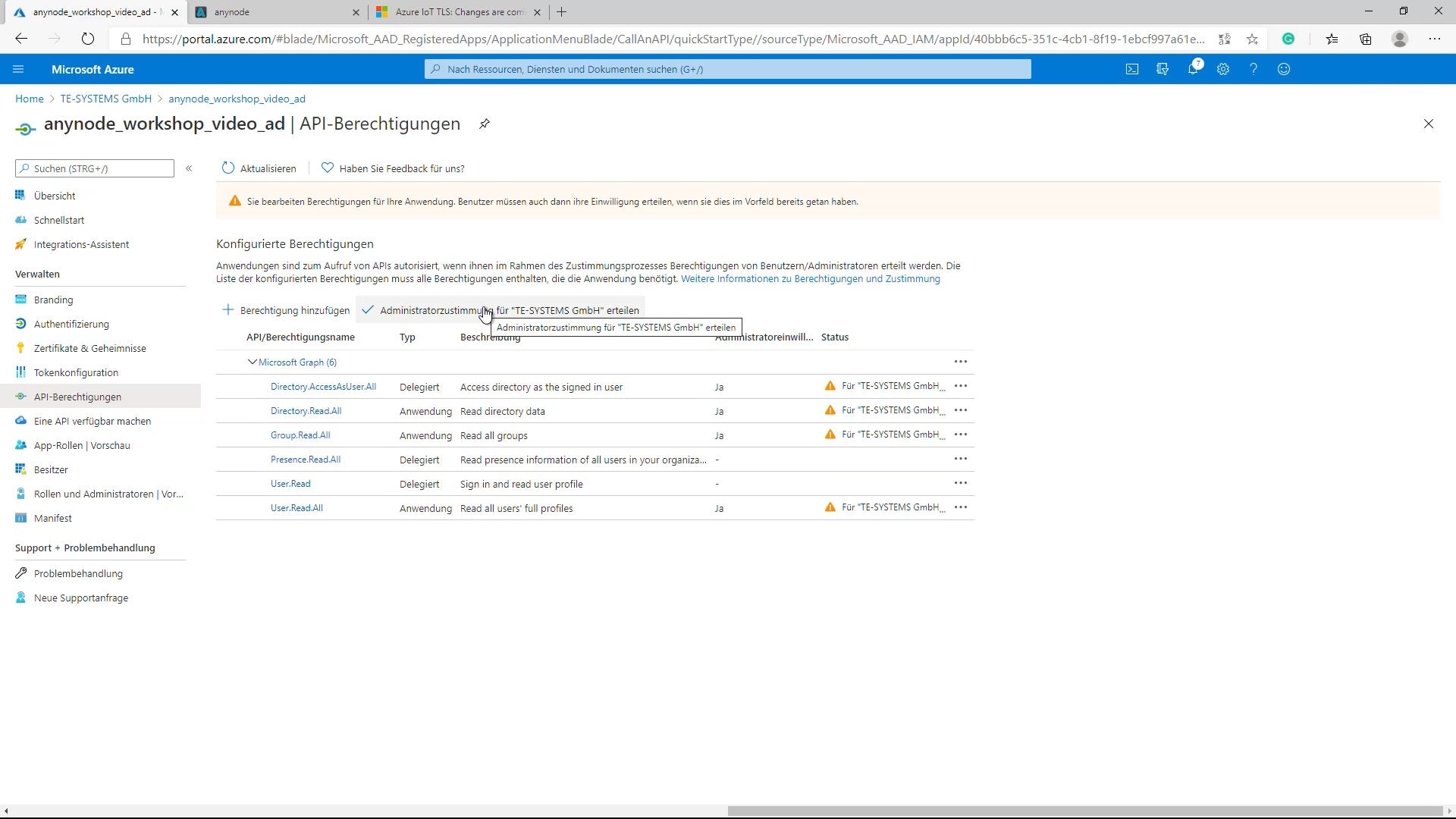Open the Directory.AccessAsUser.All permission
The width and height of the screenshot is (1456, 819).
(323, 387)
